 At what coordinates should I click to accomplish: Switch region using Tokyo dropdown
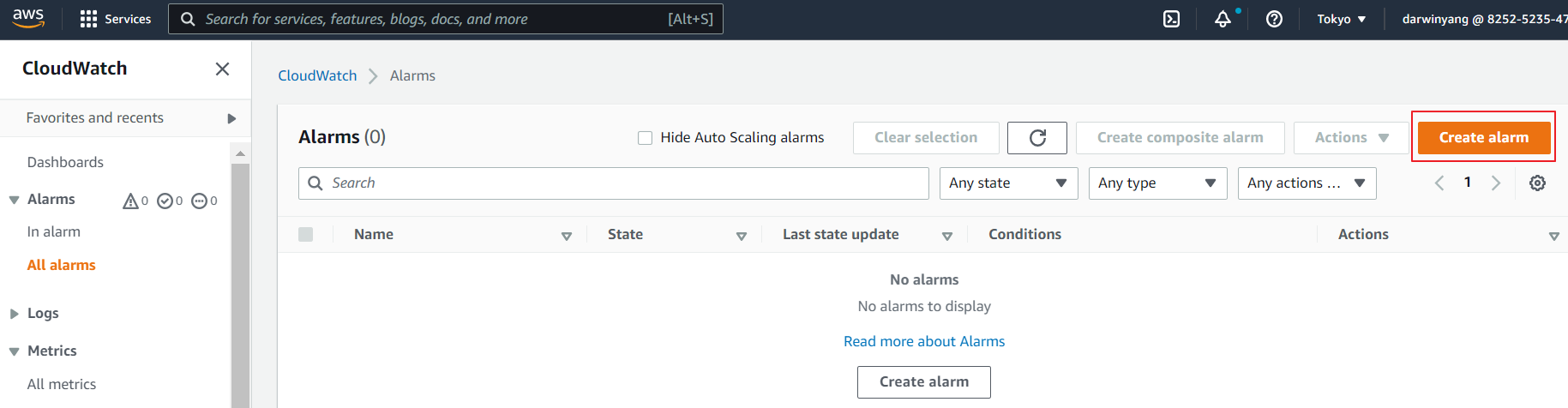[1341, 19]
